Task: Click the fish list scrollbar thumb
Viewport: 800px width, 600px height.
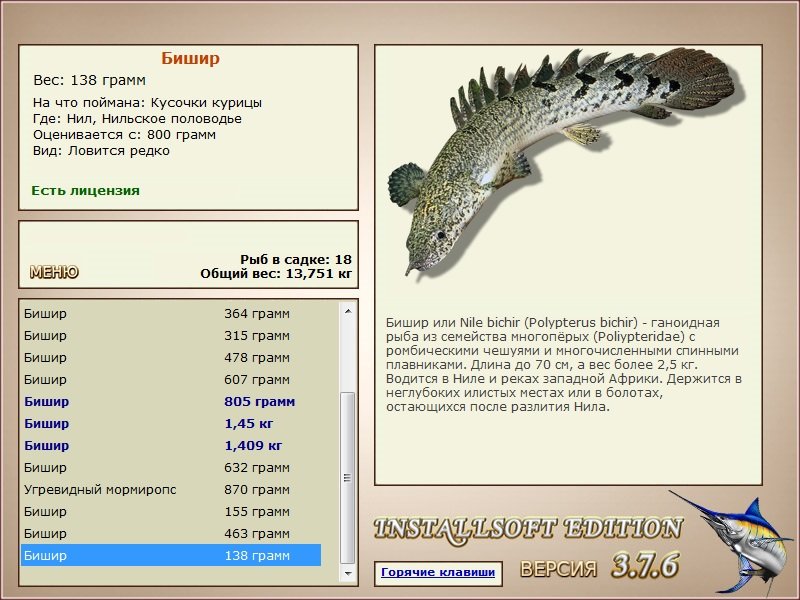Action: (x=347, y=478)
